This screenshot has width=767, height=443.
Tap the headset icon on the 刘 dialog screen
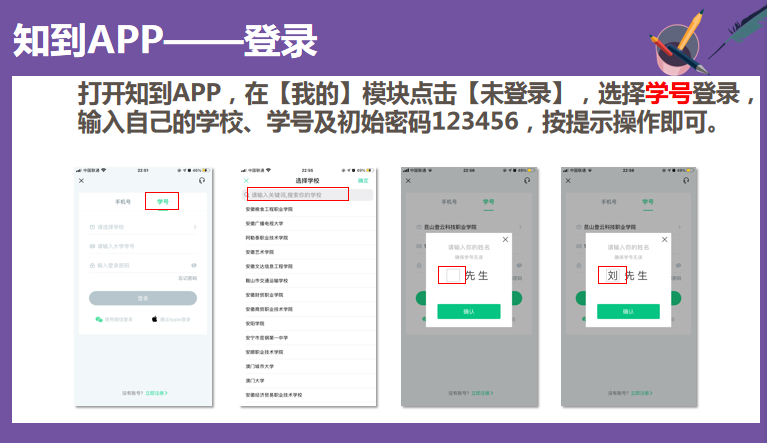(686, 180)
